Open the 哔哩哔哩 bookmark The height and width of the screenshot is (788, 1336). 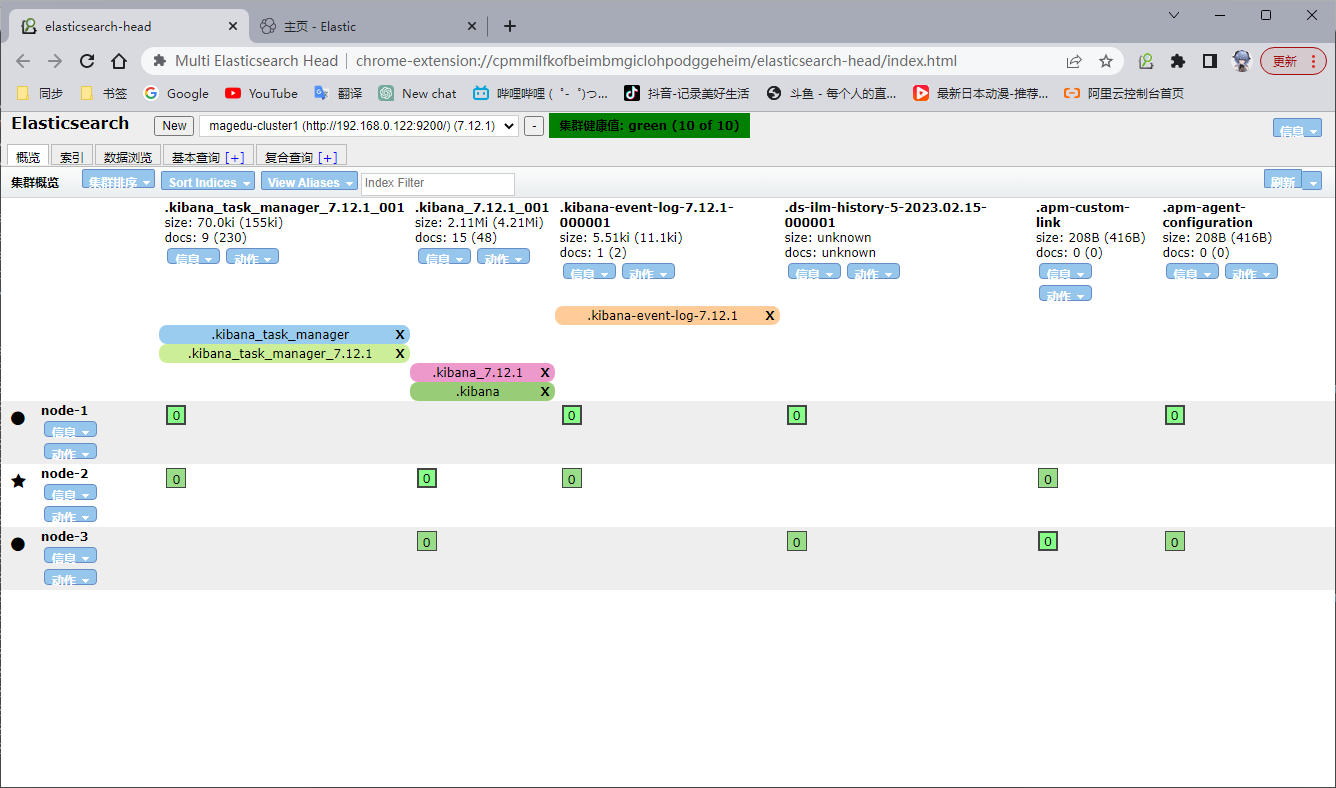pyautogui.click(x=540, y=93)
